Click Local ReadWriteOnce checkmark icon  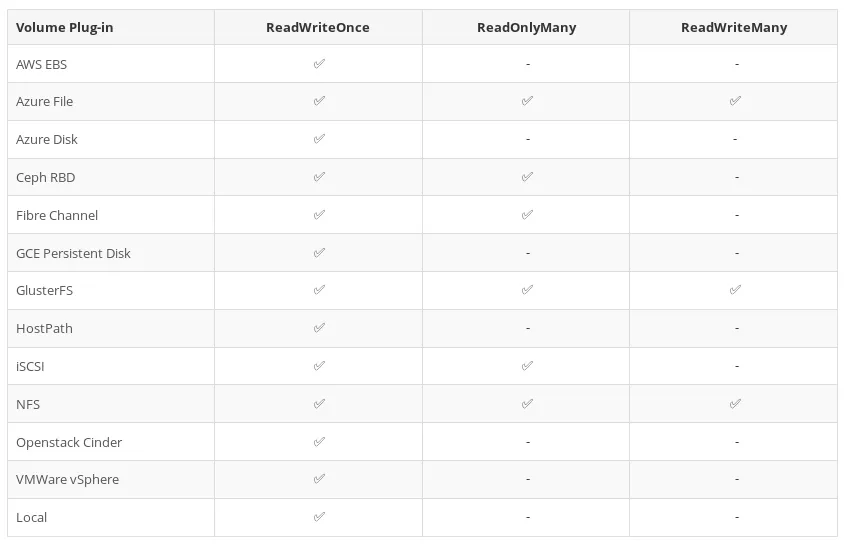(319, 517)
